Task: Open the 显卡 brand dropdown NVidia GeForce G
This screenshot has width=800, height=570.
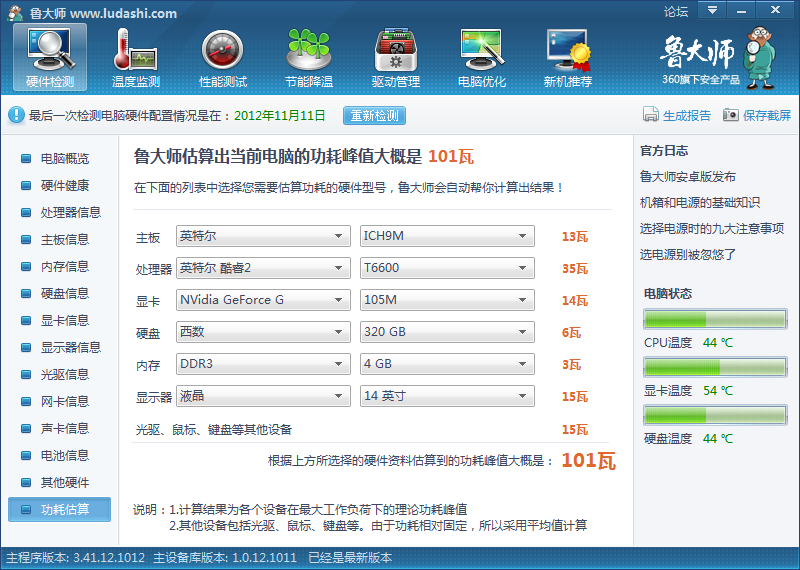Action: pyautogui.click(x=263, y=300)
